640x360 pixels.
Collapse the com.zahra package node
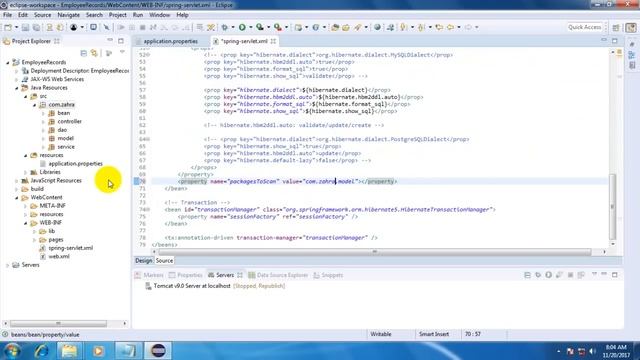34,105
